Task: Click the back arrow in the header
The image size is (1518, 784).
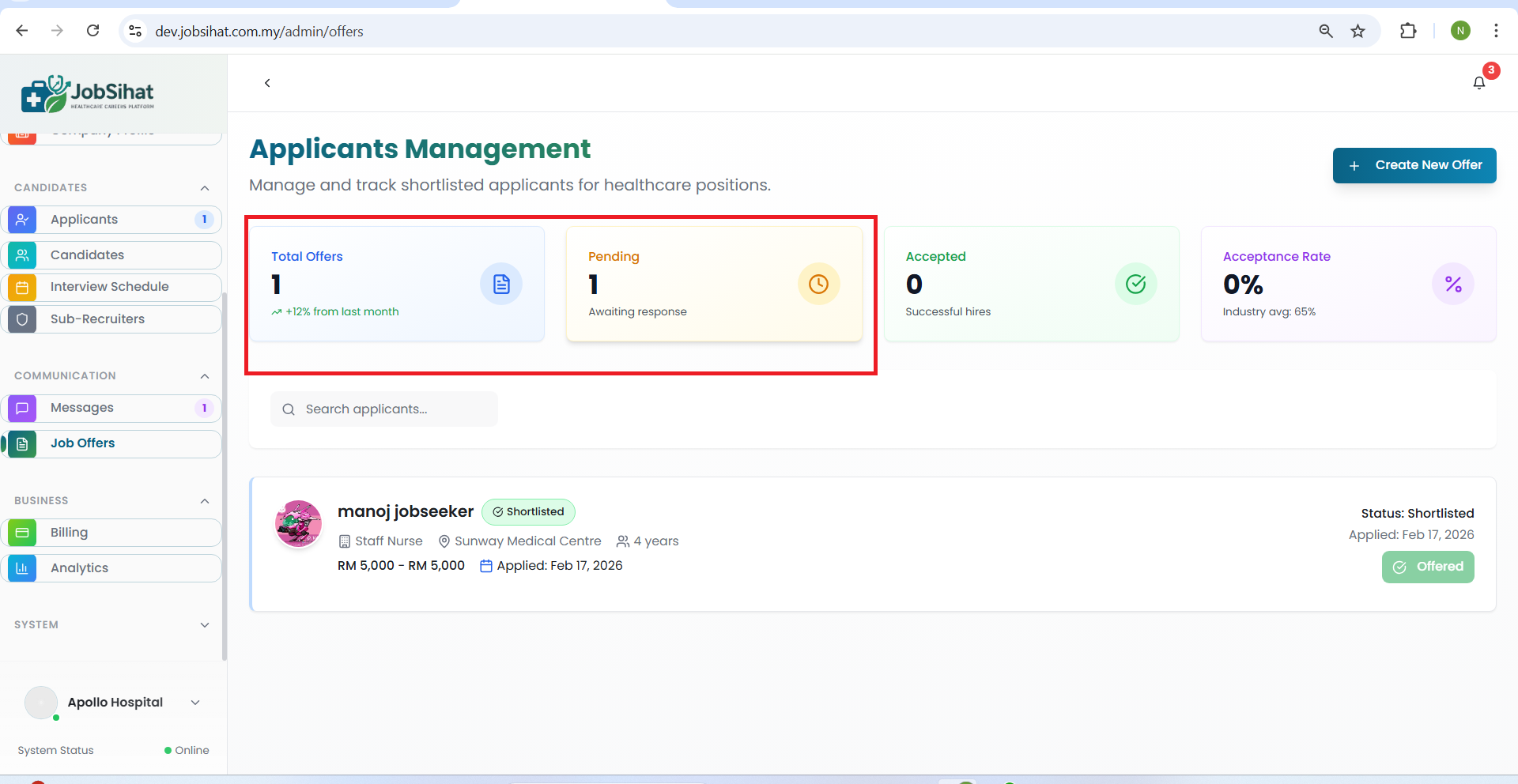Action: (267, 83)
